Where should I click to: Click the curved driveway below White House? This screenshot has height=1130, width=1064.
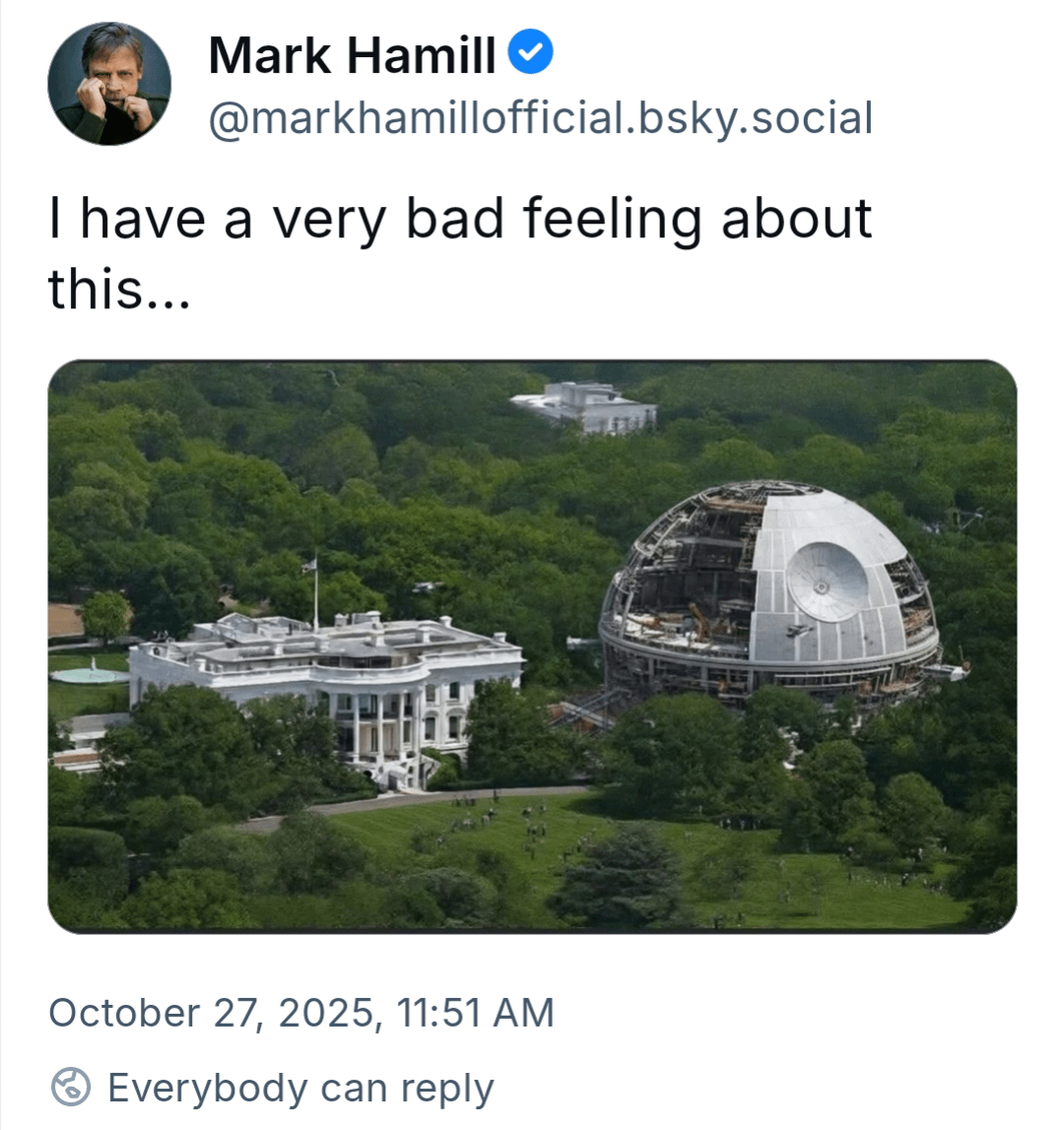414,798
